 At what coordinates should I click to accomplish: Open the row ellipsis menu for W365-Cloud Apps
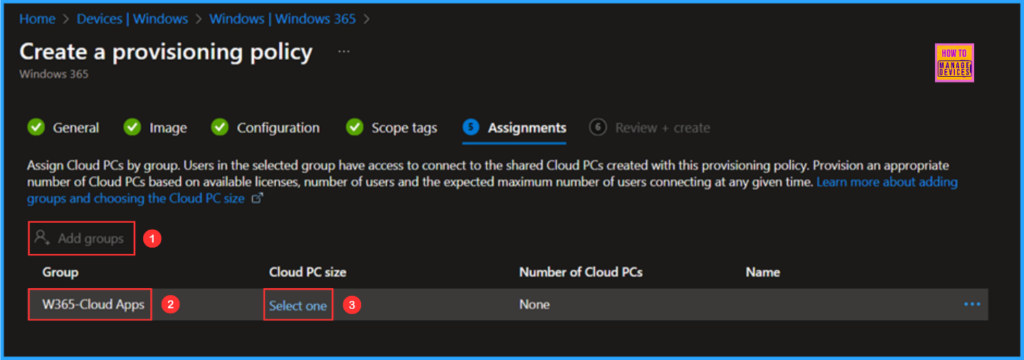click(x=972, y=304)
